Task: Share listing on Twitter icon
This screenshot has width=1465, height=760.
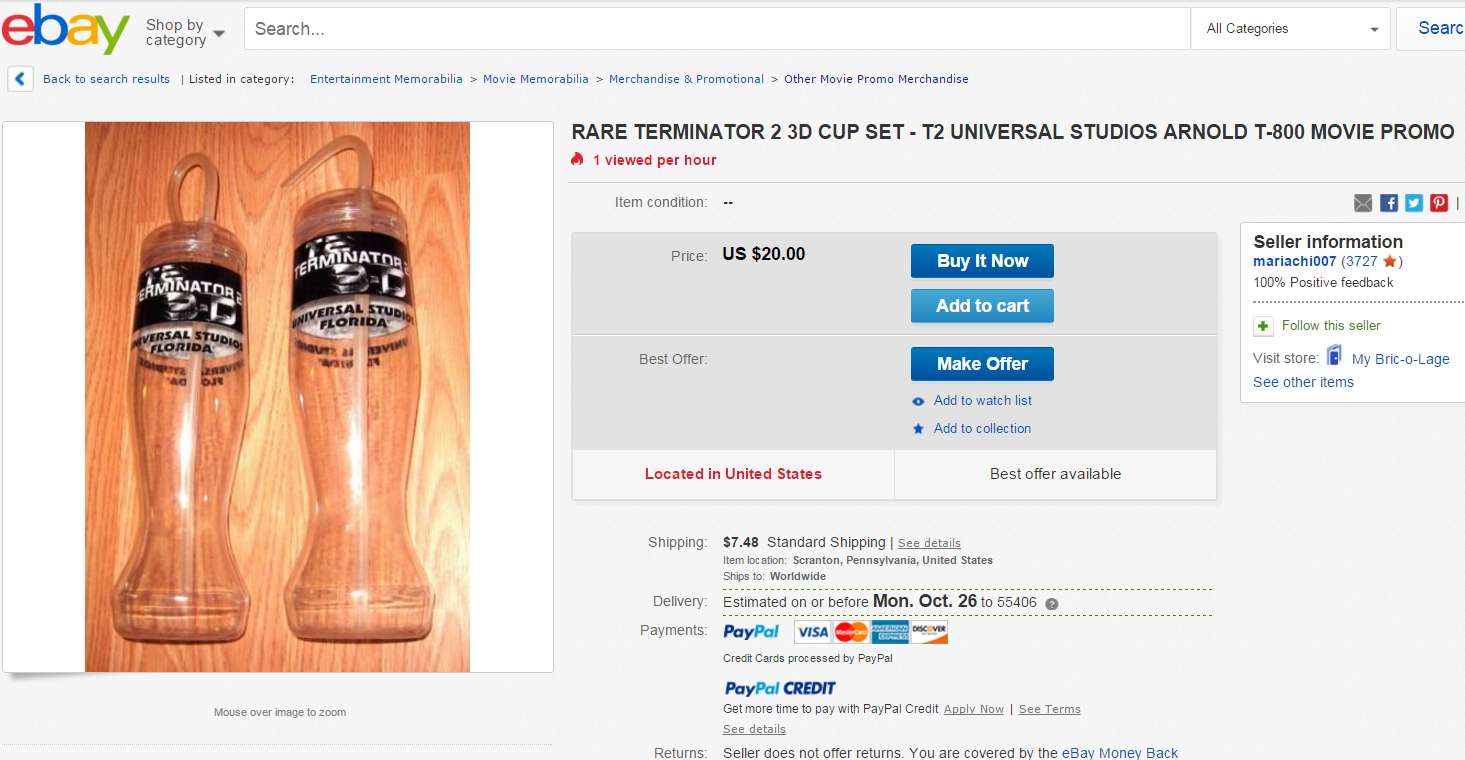Action: (1414, 203)
